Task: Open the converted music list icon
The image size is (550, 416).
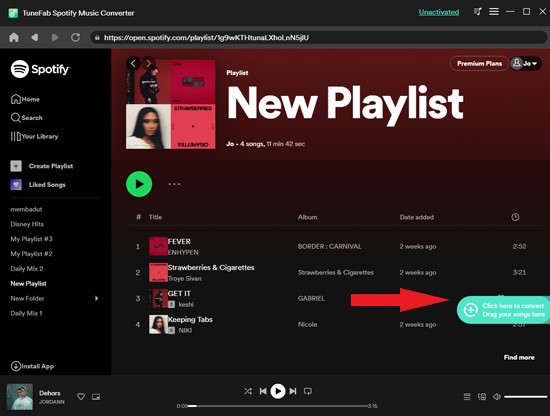Action: point(477,12)
